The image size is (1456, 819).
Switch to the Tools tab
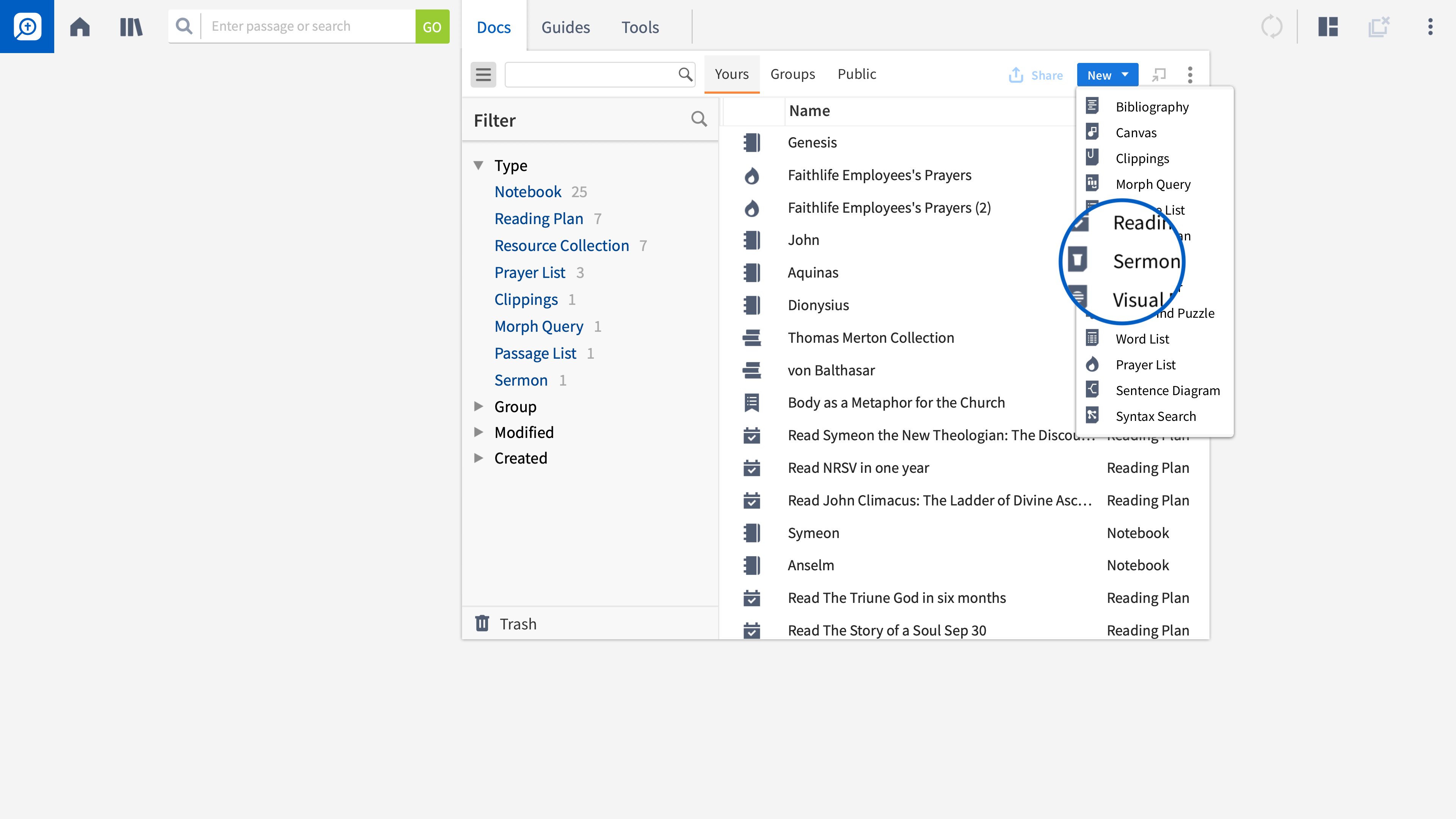640,27
